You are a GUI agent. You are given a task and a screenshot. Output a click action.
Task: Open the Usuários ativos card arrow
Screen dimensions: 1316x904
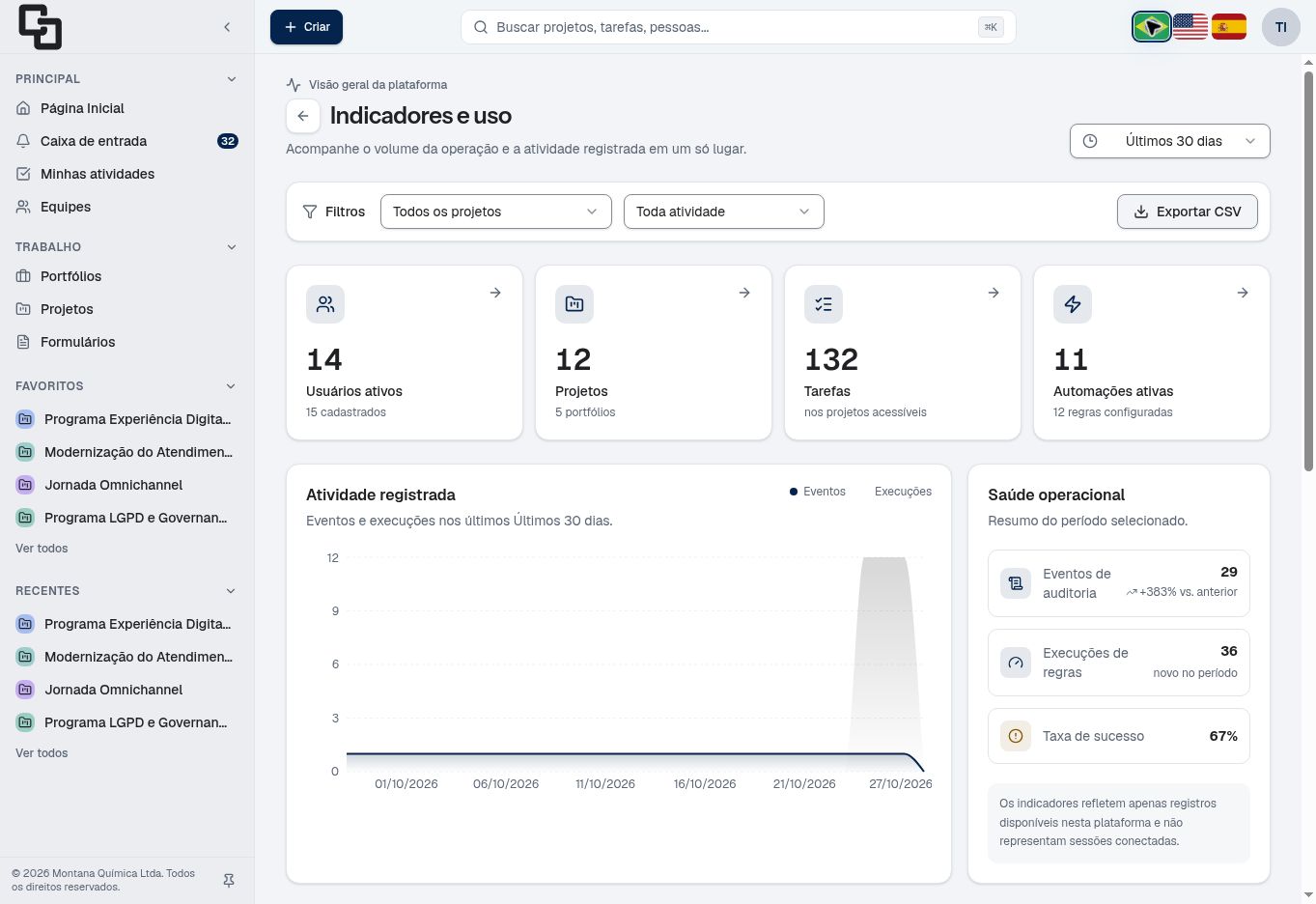[x=495, y=293]
